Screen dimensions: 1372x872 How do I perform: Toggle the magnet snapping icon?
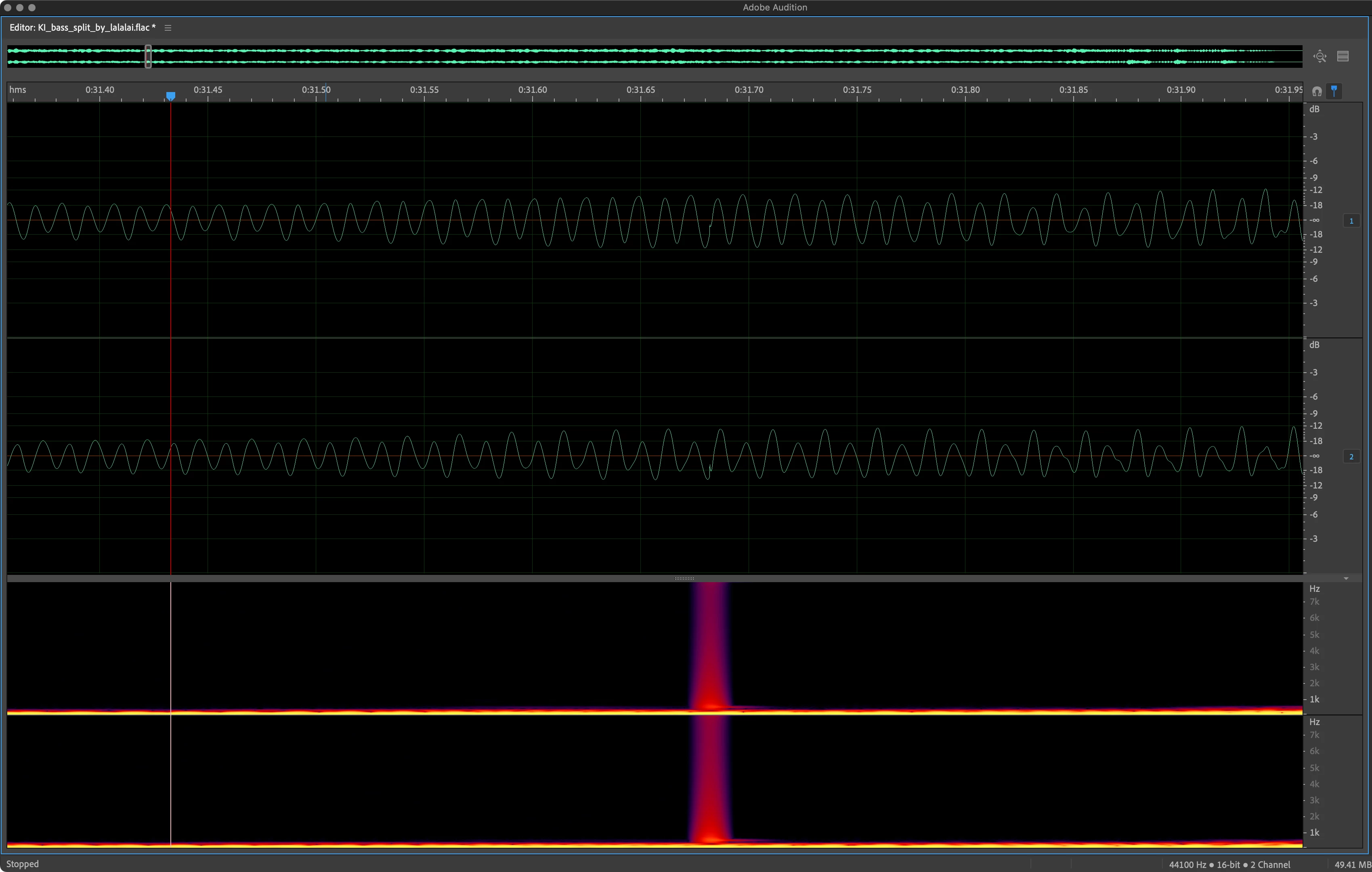(1317, 91)
